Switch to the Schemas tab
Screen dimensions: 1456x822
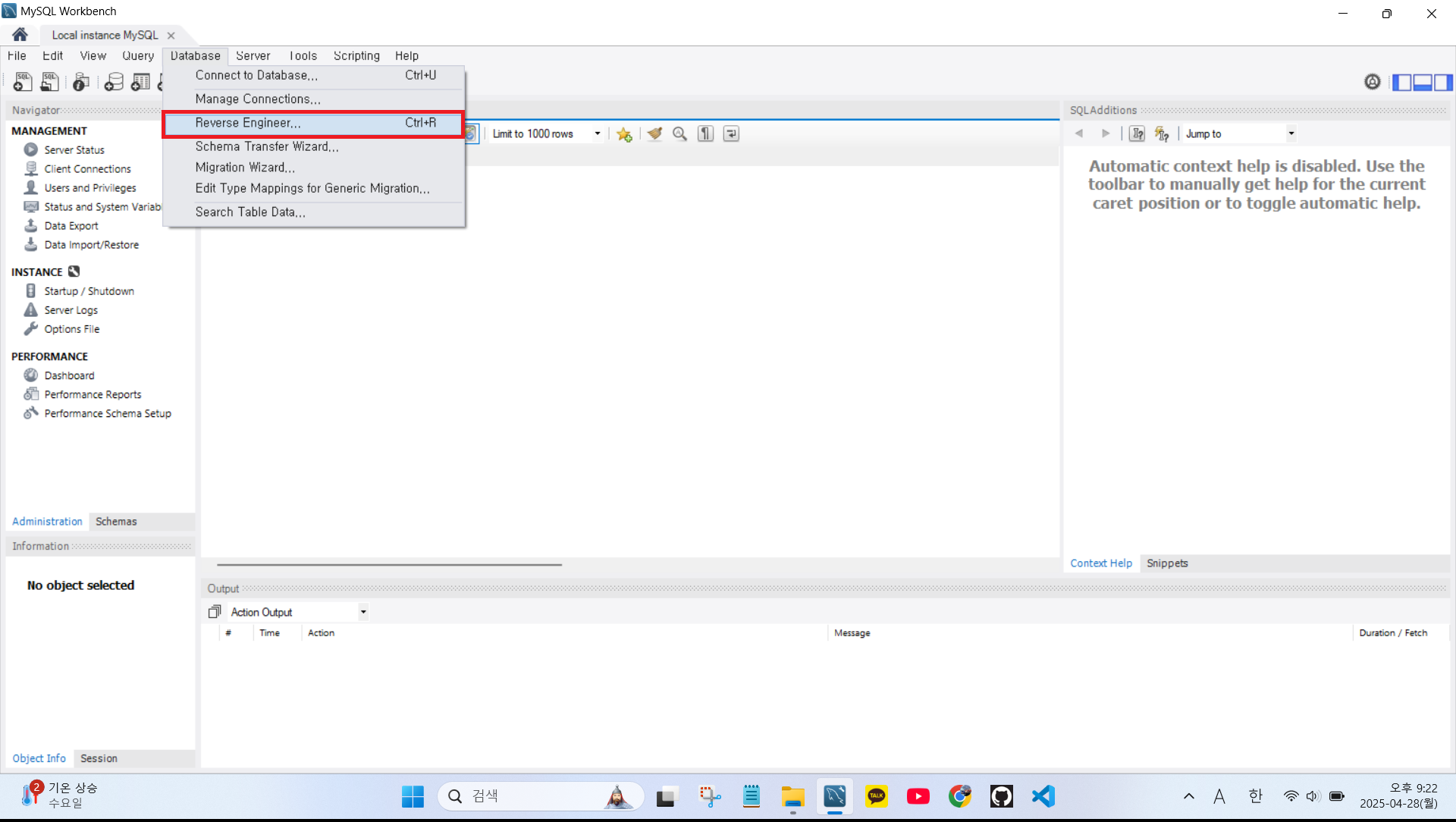[116, 522]
